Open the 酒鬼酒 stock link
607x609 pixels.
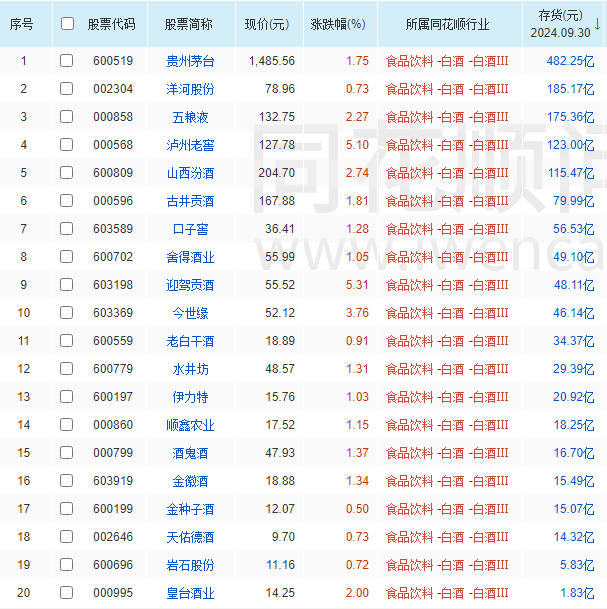[190, 453]
